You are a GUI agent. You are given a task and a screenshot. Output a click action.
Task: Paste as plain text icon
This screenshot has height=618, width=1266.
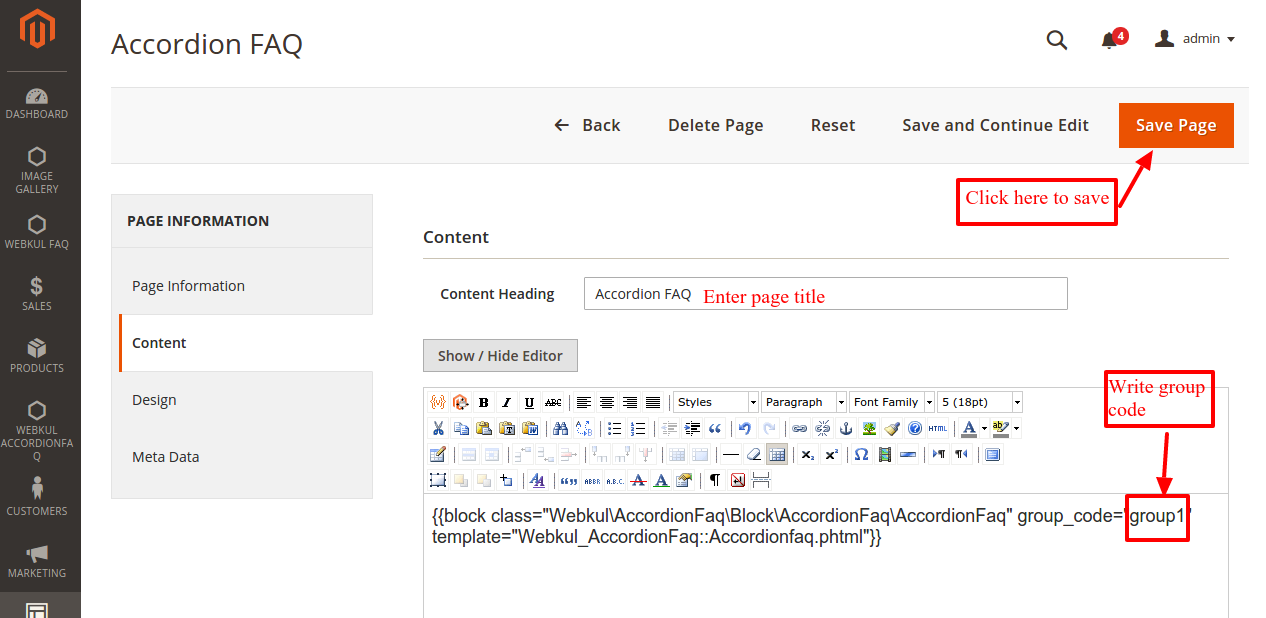tap(506, 428)
